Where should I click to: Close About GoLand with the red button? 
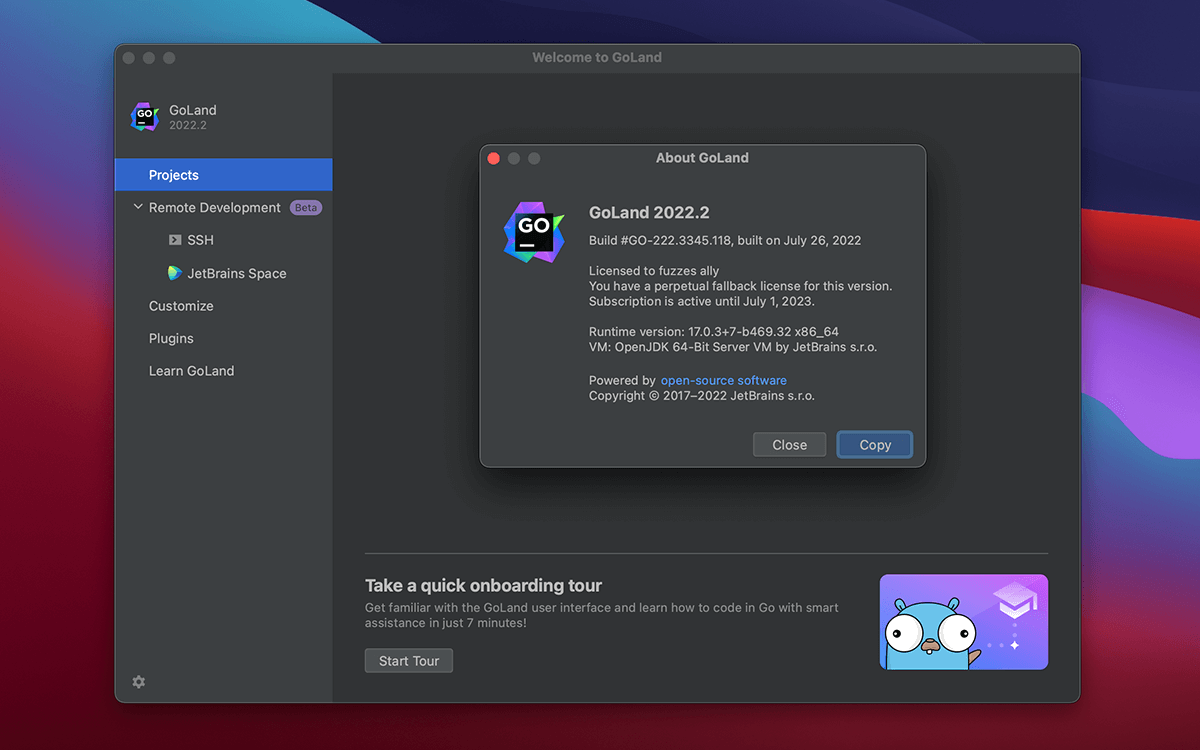[x=493, y=158]
